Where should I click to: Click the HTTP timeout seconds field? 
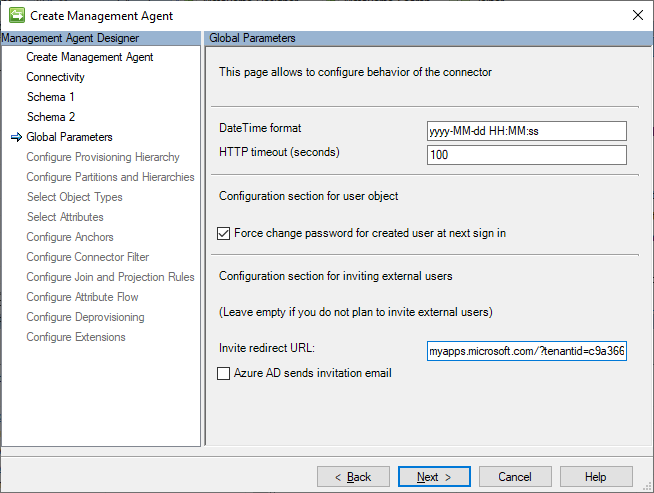coord(526,155)
